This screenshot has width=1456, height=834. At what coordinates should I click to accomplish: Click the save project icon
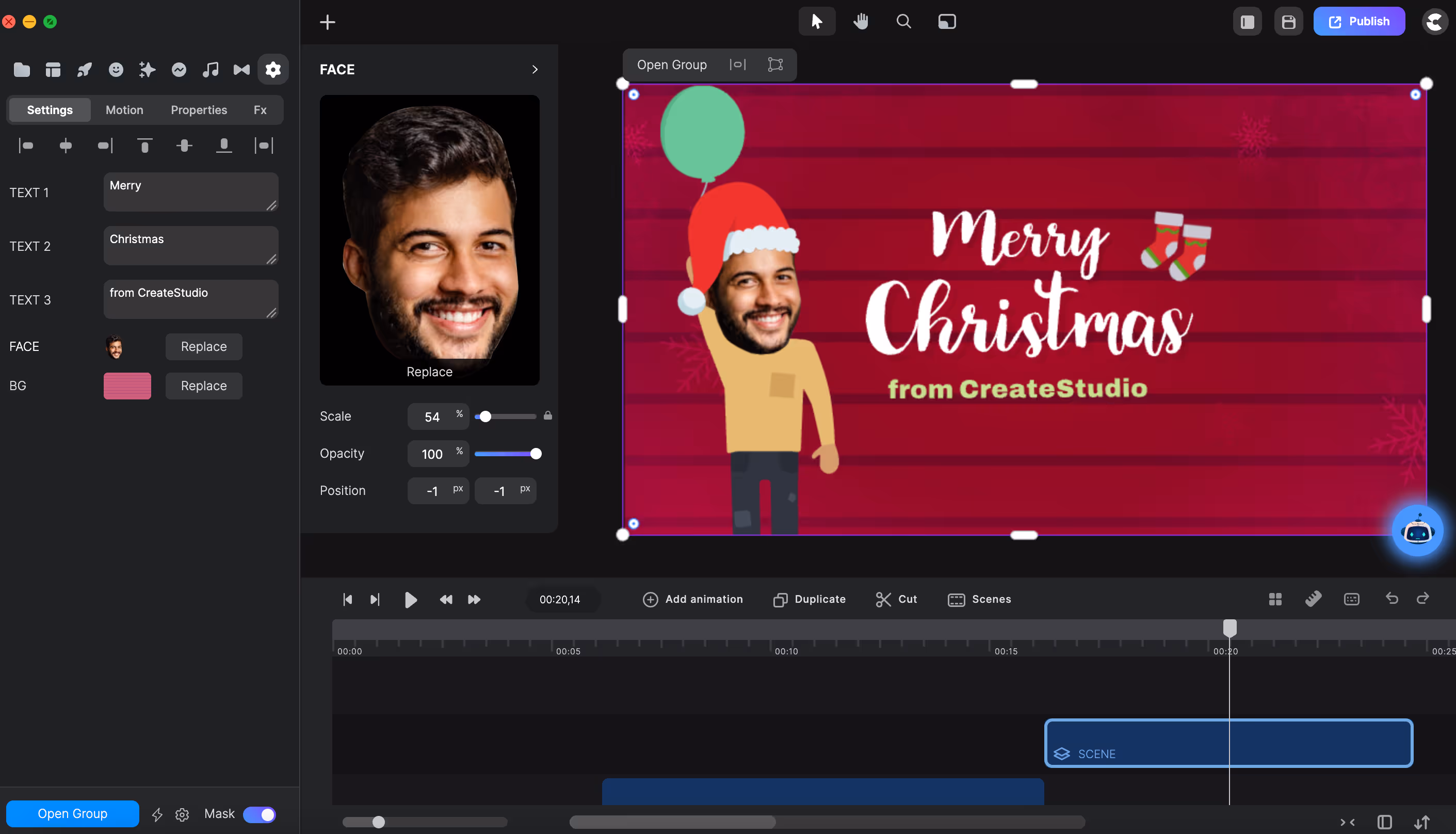1288,22
